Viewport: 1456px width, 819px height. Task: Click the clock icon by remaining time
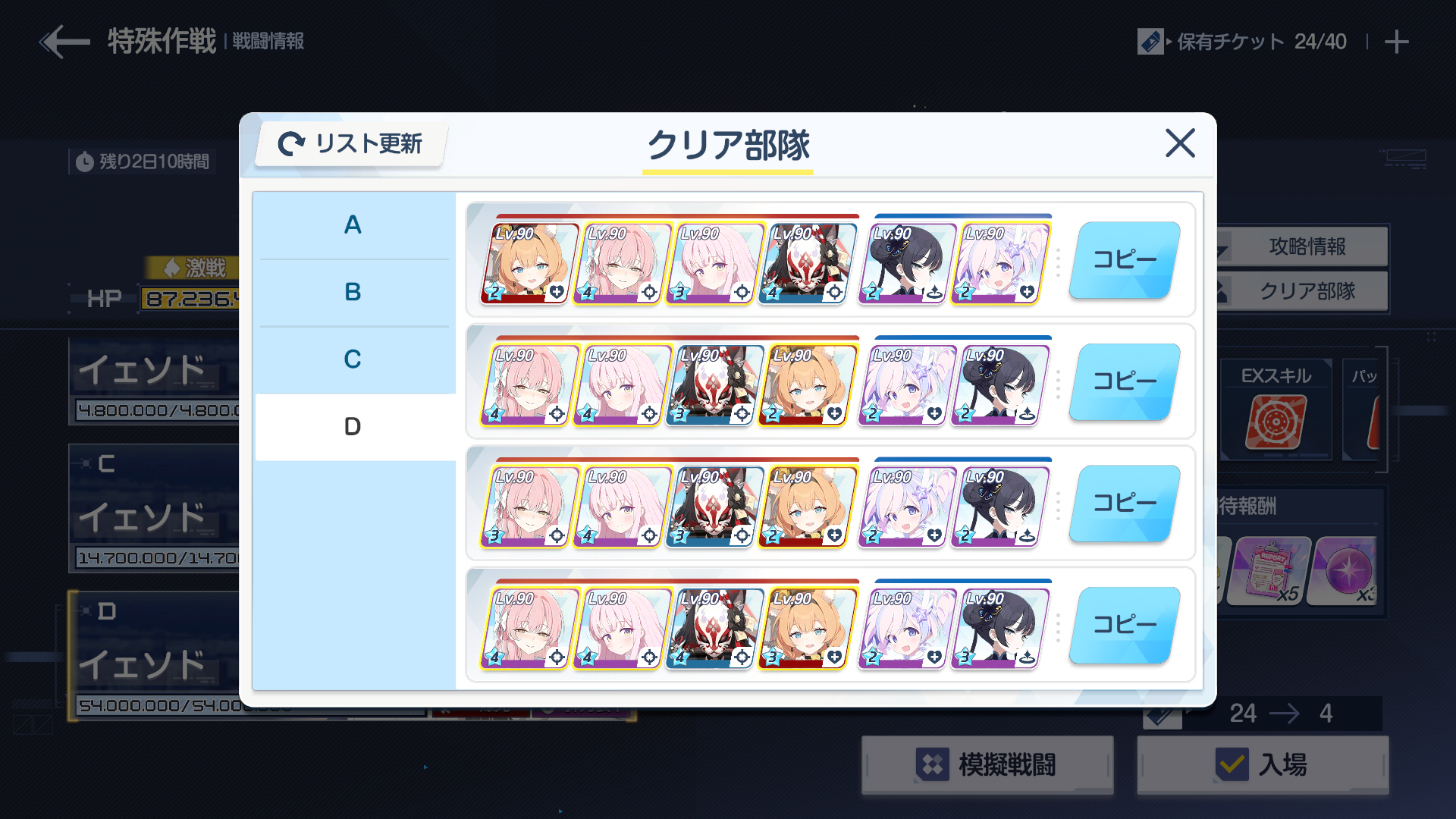point(85,162)
